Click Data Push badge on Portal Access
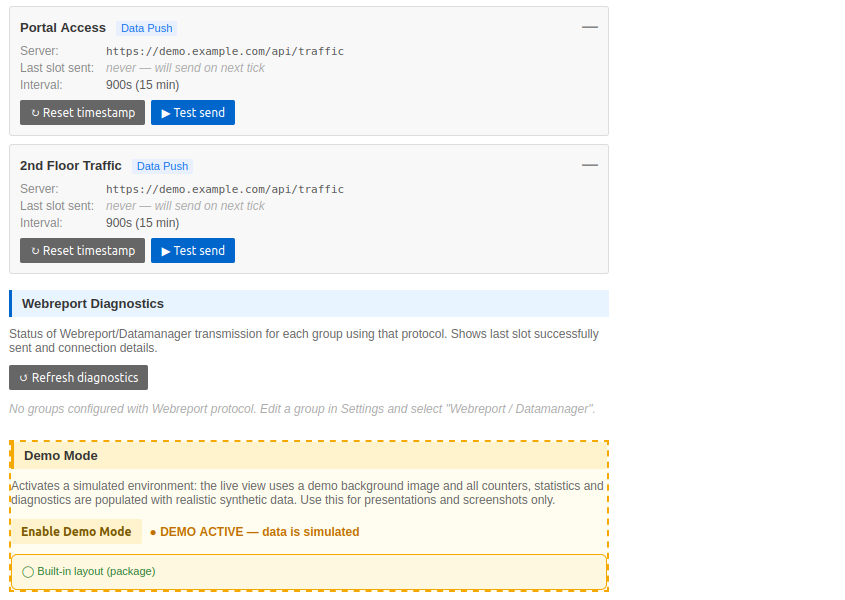Image resolution: width=845 pixels, height=600 pixels. 147,28
